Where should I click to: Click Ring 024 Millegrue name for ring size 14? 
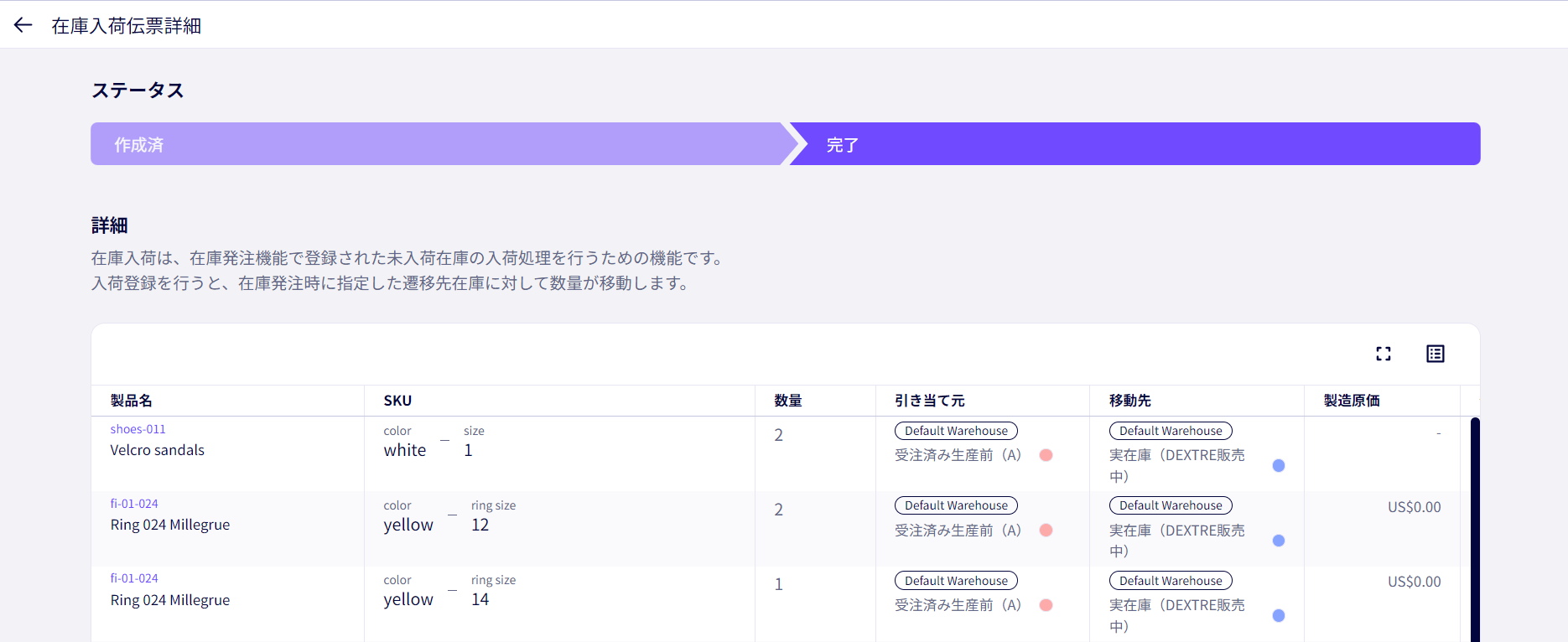click(170, 600)
